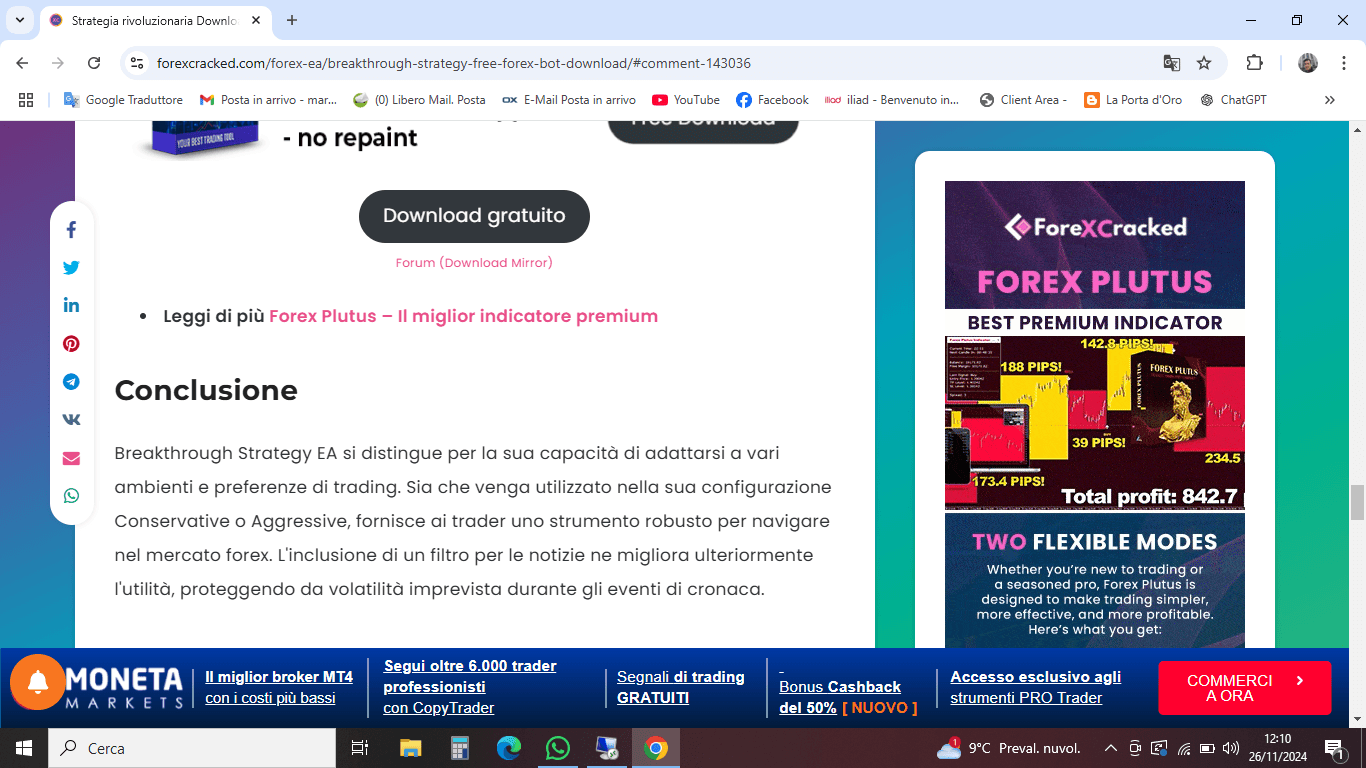Open Chrome Extensions puzzle icon
Viewport: 1366px width, 768px height.
[x=1254, y=63]
